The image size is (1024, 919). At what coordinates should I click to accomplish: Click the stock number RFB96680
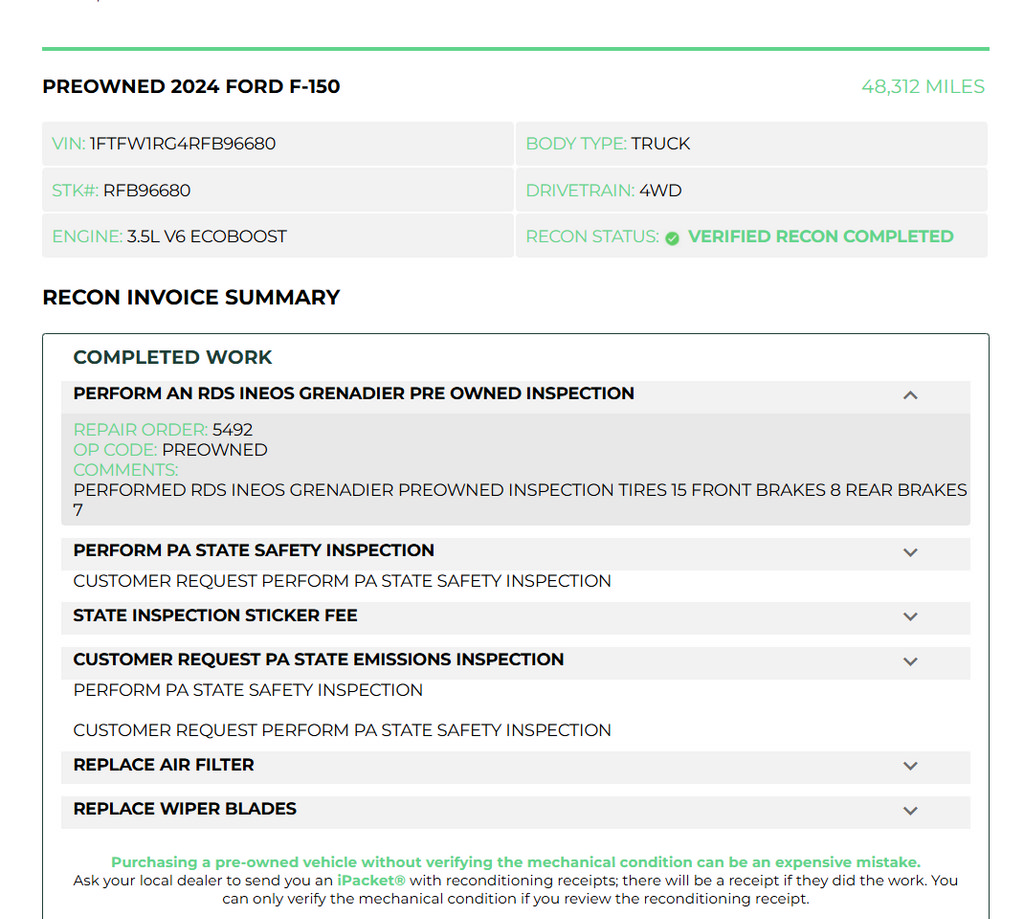(147, 191)
